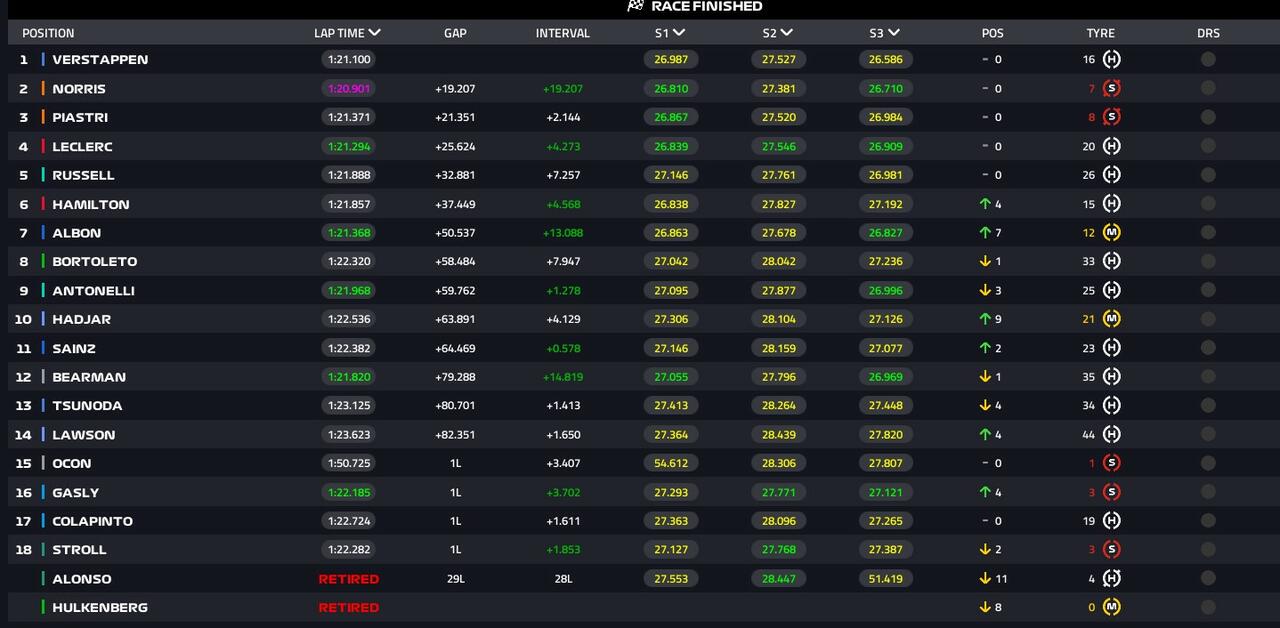Open the LAP TIME column dropdown
1280x628 pixels.
[x=374, y=33]
